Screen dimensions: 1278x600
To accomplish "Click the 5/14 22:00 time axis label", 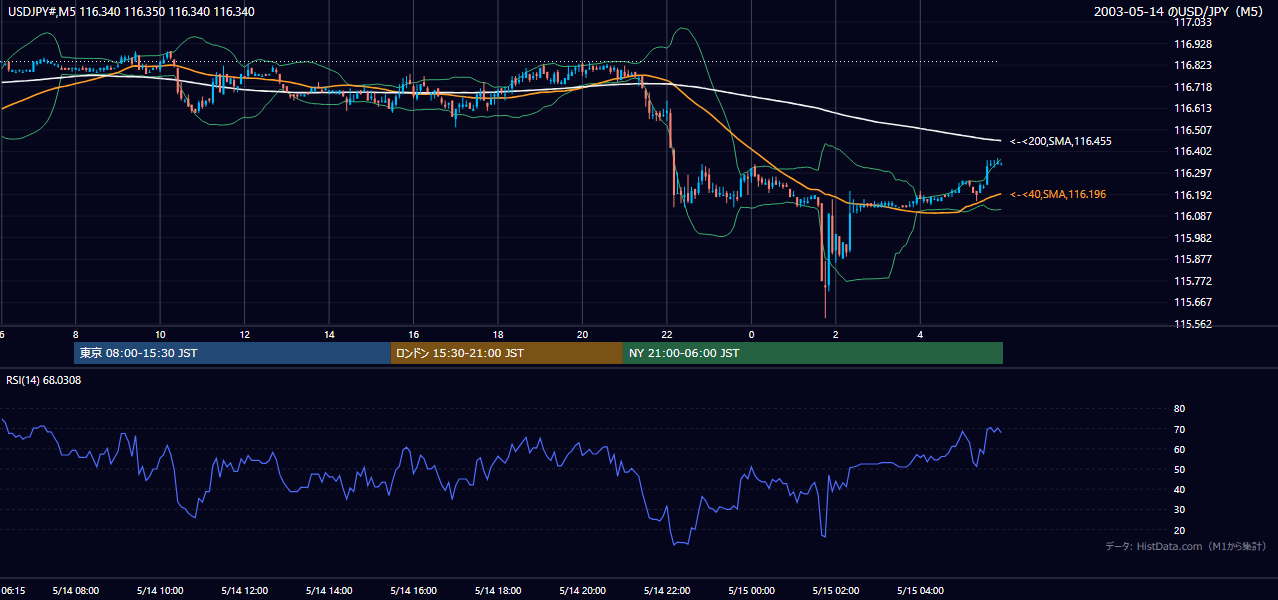I will tap(668, 591).
